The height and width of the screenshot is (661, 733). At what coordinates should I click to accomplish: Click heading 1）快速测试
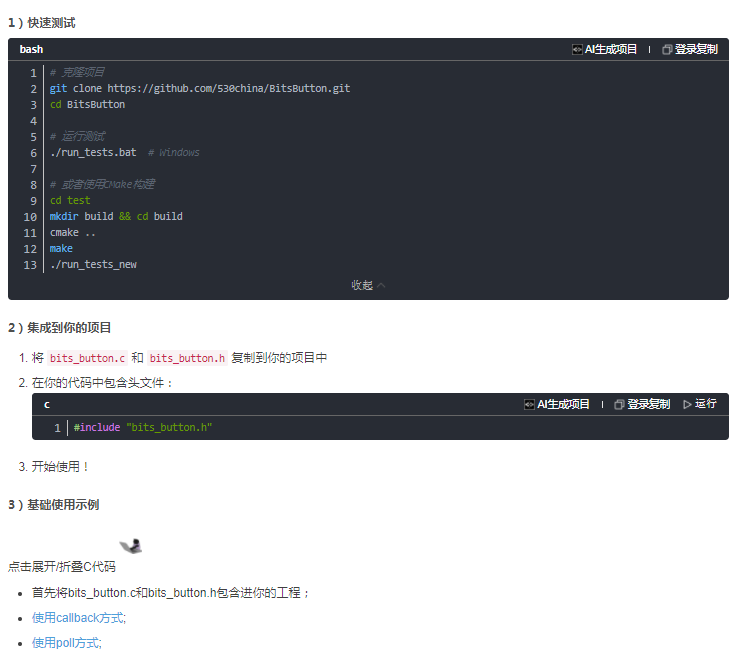tap(42, 23)
